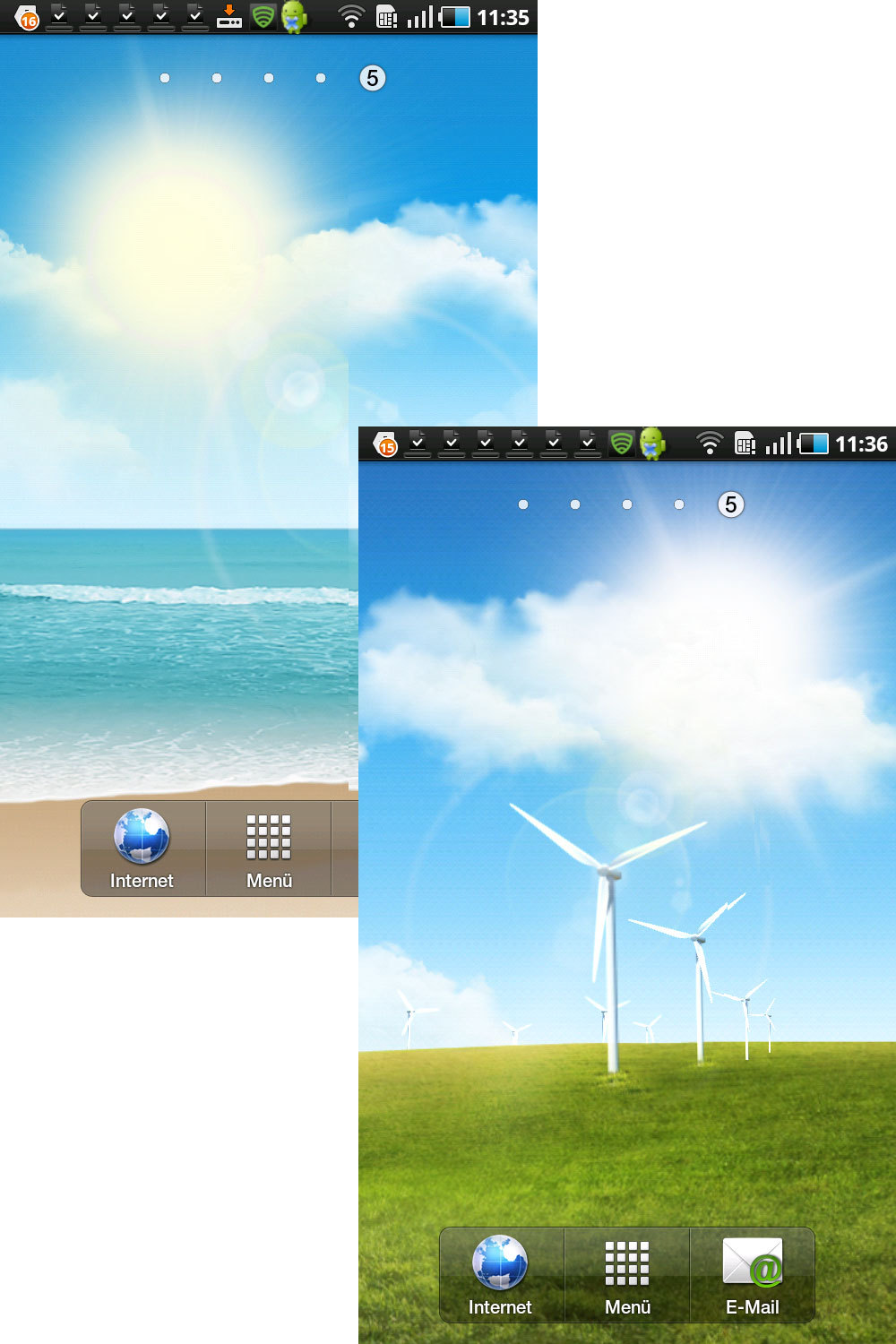The image size is (896, 1344).
Task: Tap notification badge 16 icon in beach status bar
Action: point(28,17)
